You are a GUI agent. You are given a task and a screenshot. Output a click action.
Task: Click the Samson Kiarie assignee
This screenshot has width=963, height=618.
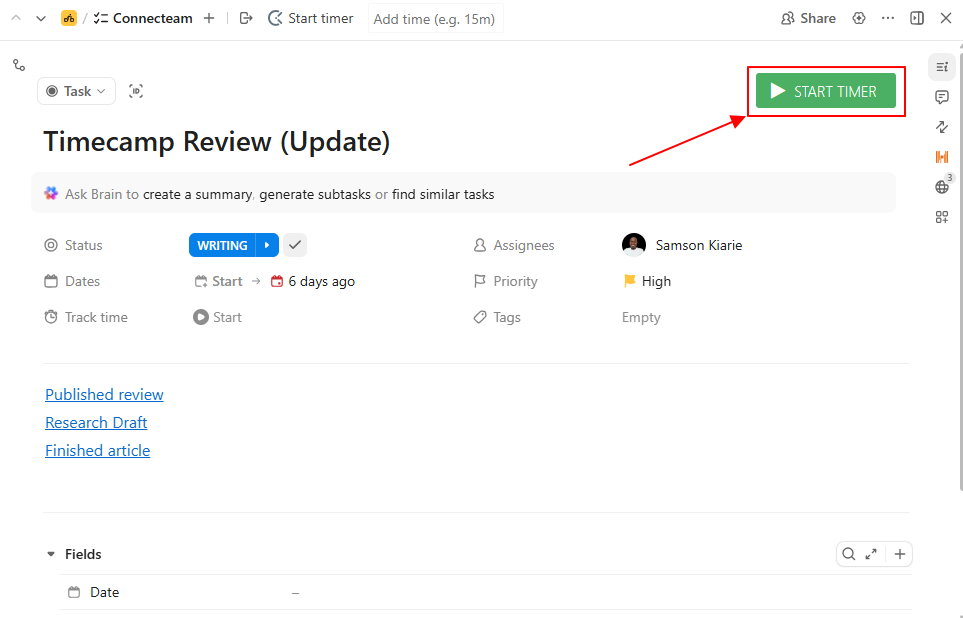(x=699, y=245)
